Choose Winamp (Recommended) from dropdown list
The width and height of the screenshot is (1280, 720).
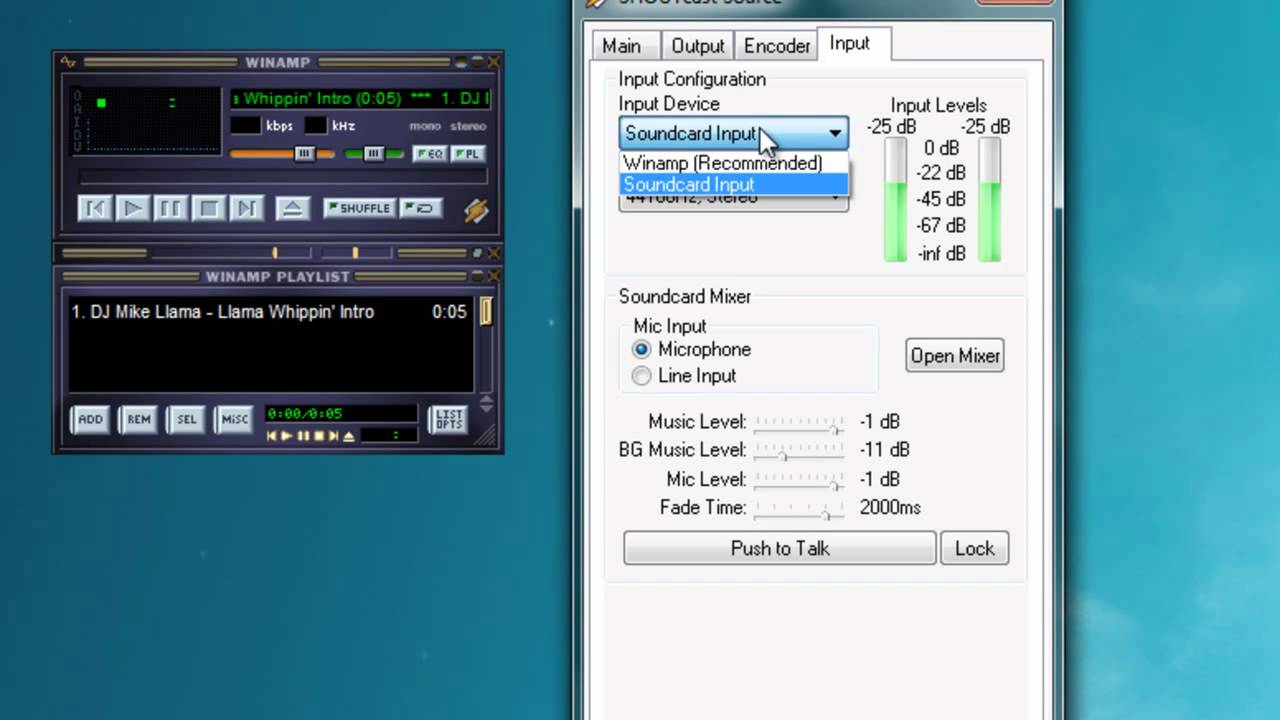(733, 163)
